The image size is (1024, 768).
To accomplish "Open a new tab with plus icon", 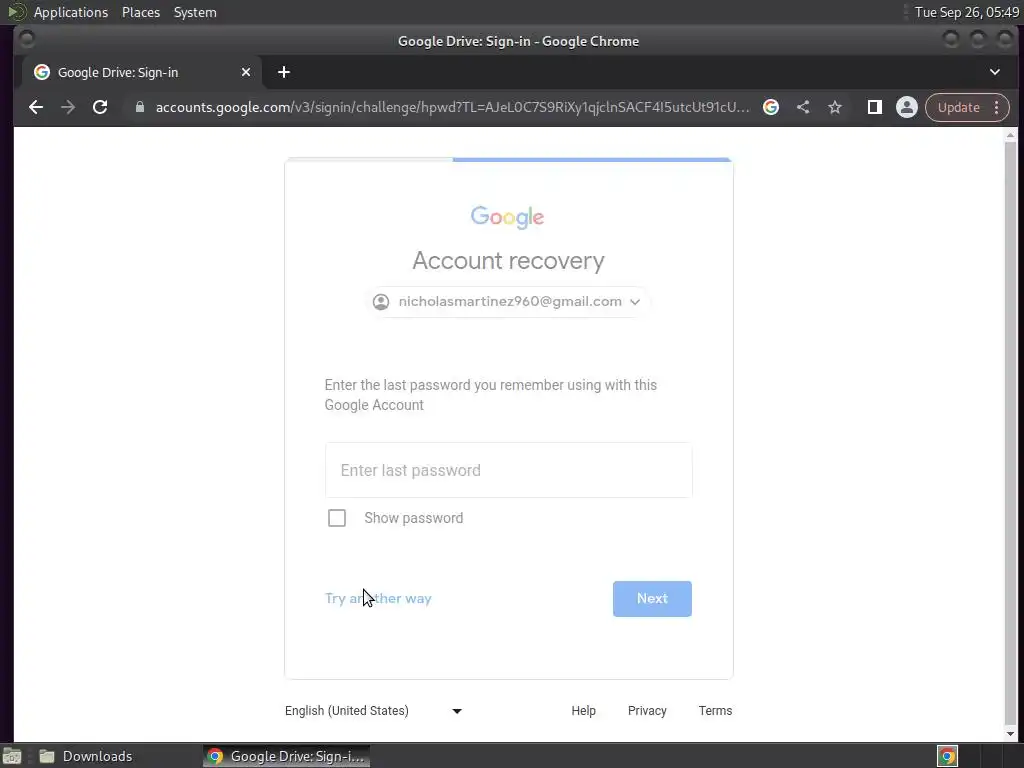I will (283, 72).
